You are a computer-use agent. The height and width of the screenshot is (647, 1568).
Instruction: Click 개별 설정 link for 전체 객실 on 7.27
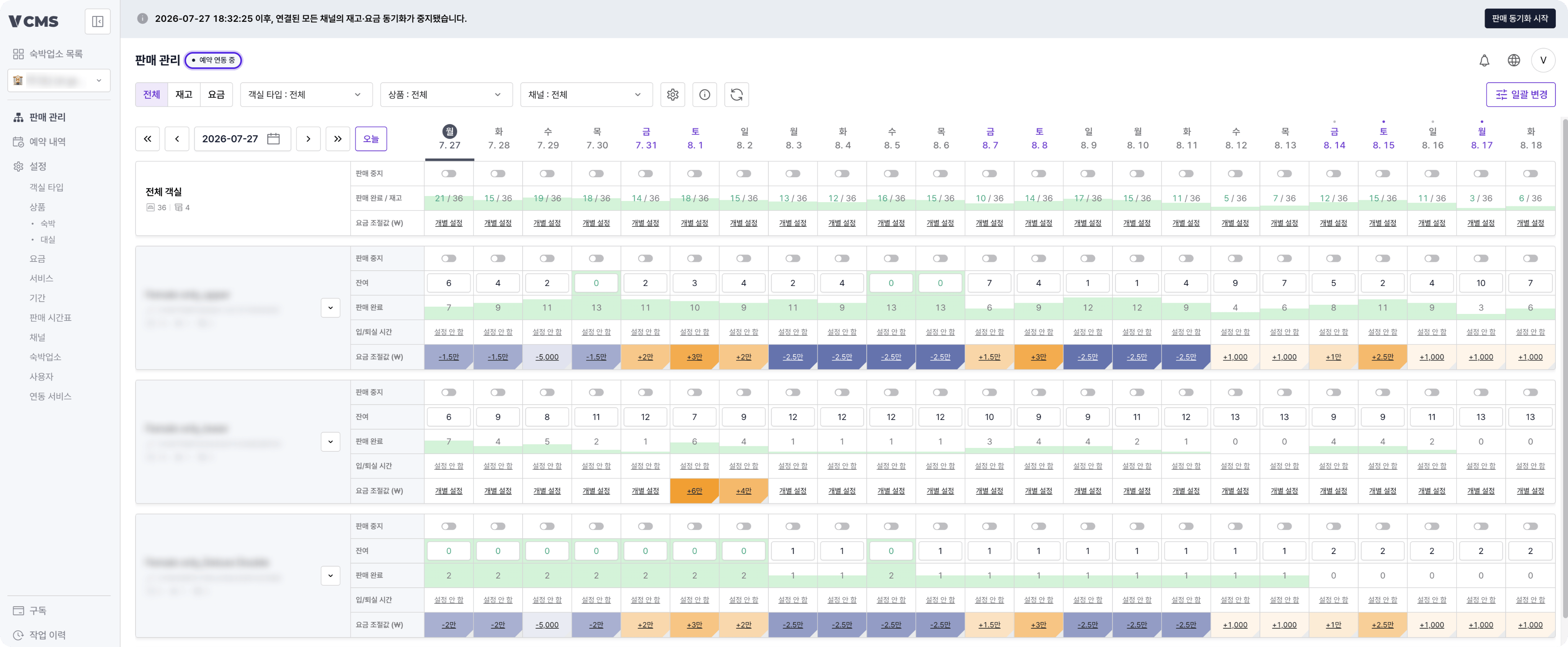pyautogui.click(x=449, y=223)
